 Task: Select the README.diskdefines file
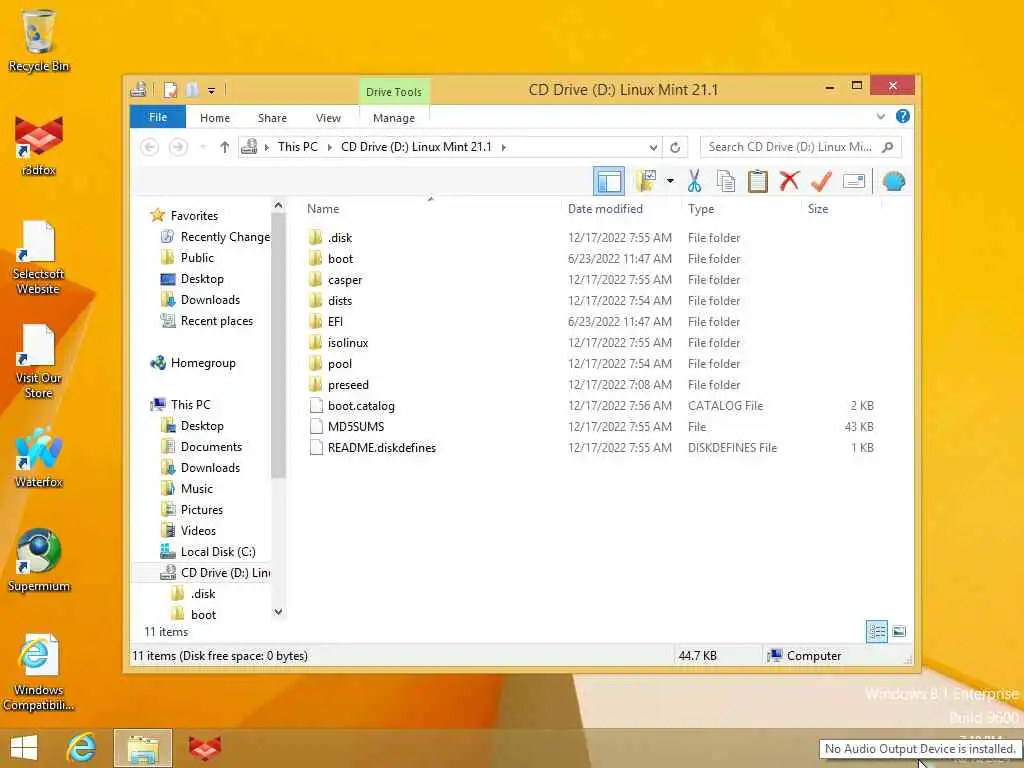point(381,447)
